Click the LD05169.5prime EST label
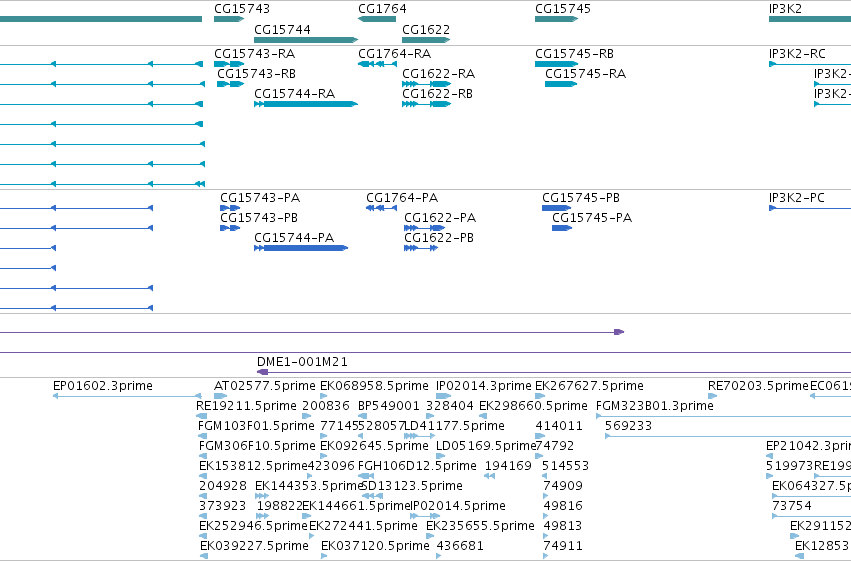This screenshot has width=851, height=561. 486,446
